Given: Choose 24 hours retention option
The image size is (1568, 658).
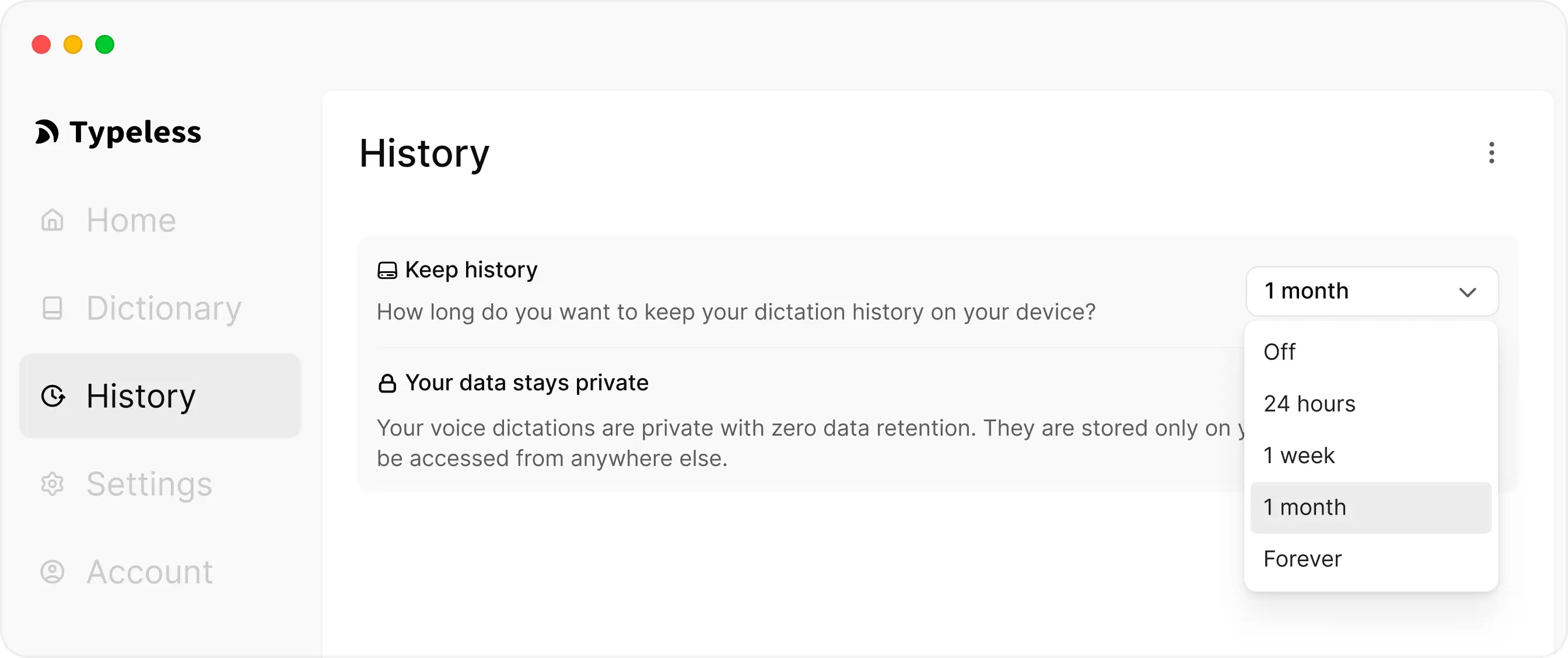Looking at the screenshot, I should [1308, 403].
